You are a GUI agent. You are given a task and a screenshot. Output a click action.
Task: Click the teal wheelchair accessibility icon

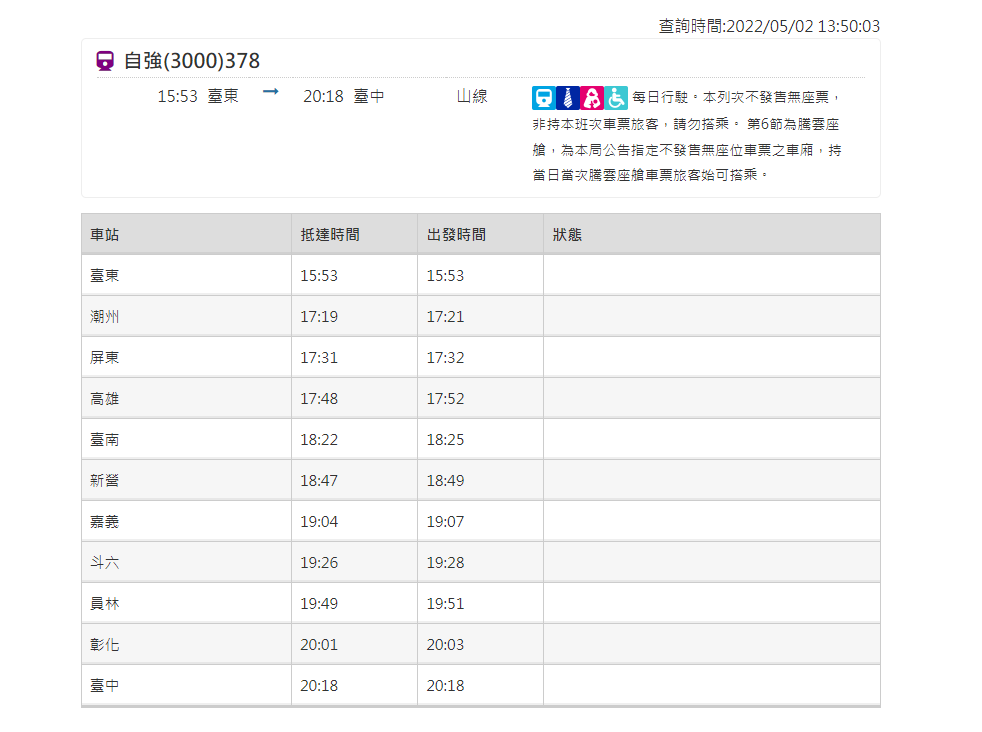point(616,98)
